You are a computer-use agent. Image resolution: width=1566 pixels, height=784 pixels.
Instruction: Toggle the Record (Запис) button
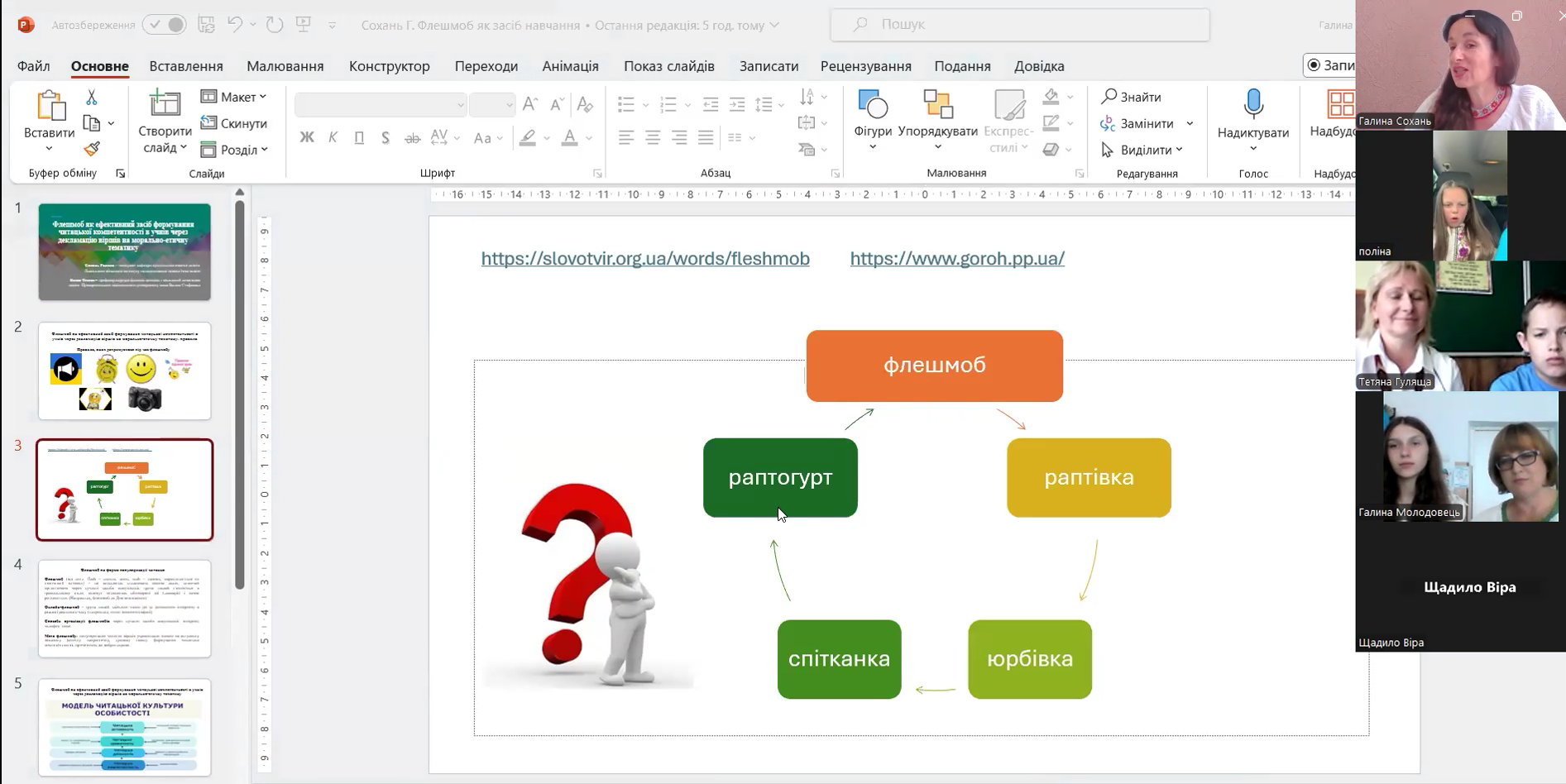[1329, 65]
